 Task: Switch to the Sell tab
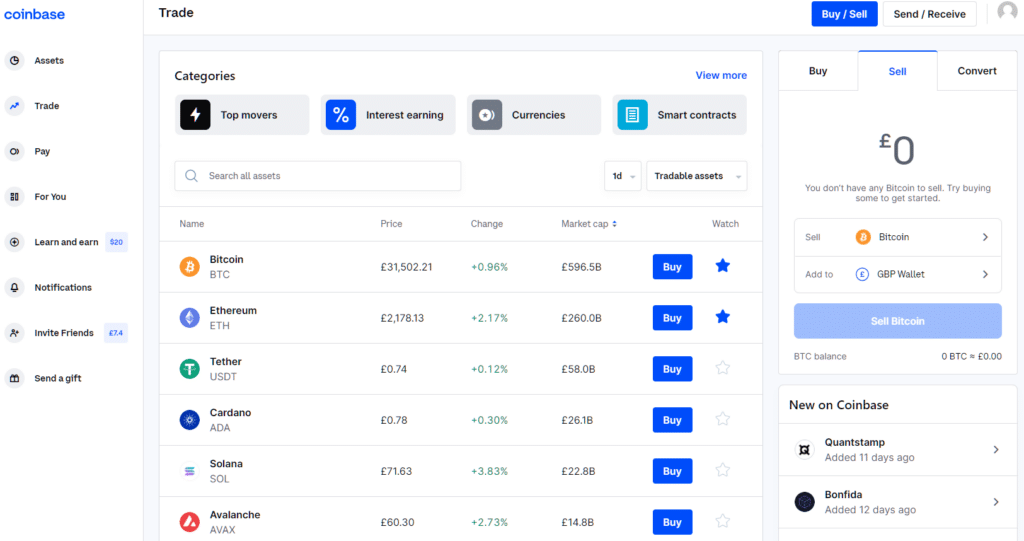coord(897,71)
